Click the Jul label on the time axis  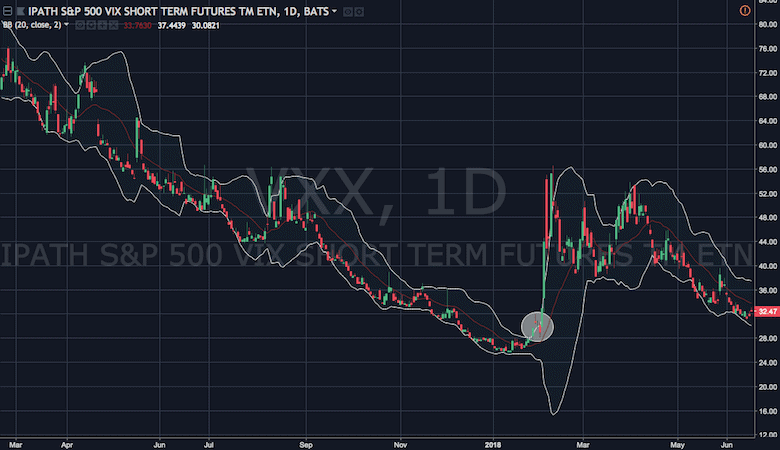[x=209, y=445]
